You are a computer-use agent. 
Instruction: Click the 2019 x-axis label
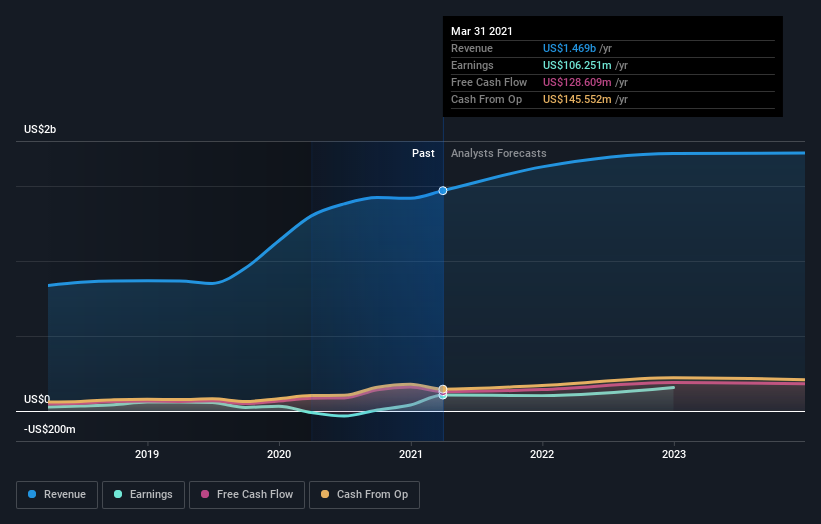(x=147, y=454)
